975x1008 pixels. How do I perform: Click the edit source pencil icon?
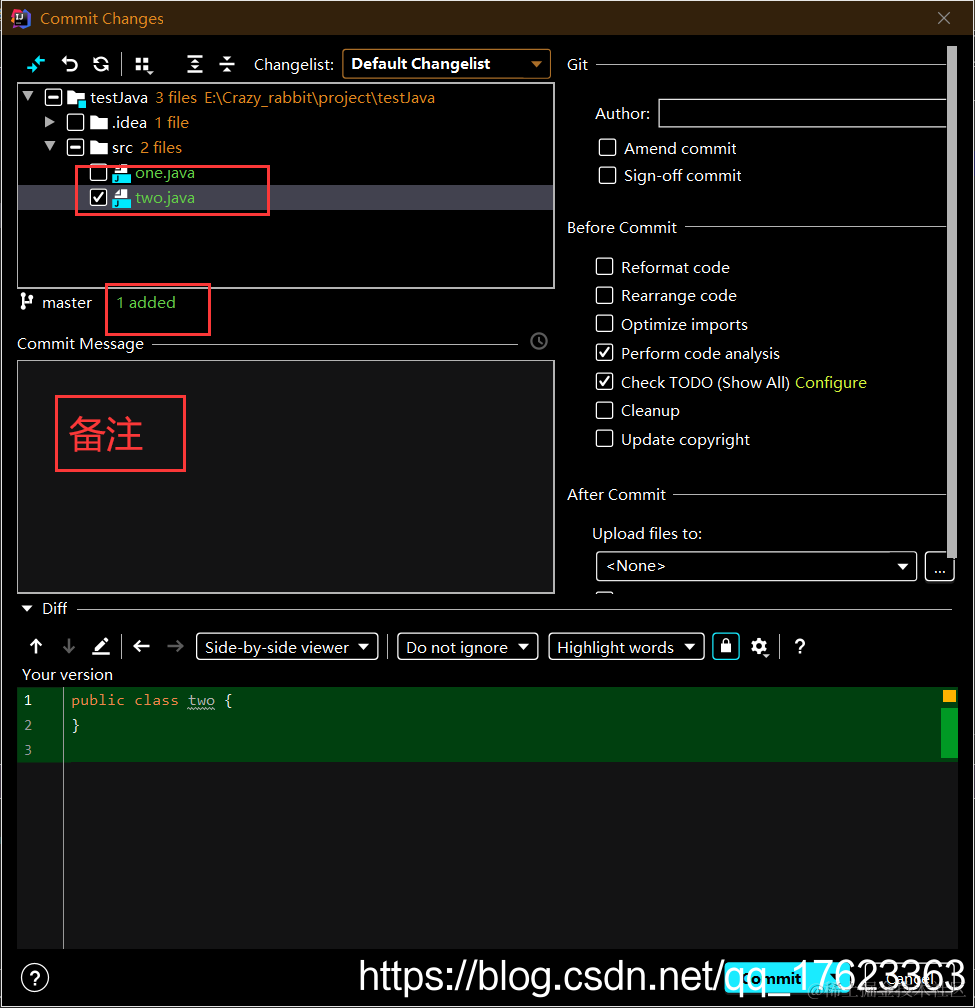pos(101,646)
